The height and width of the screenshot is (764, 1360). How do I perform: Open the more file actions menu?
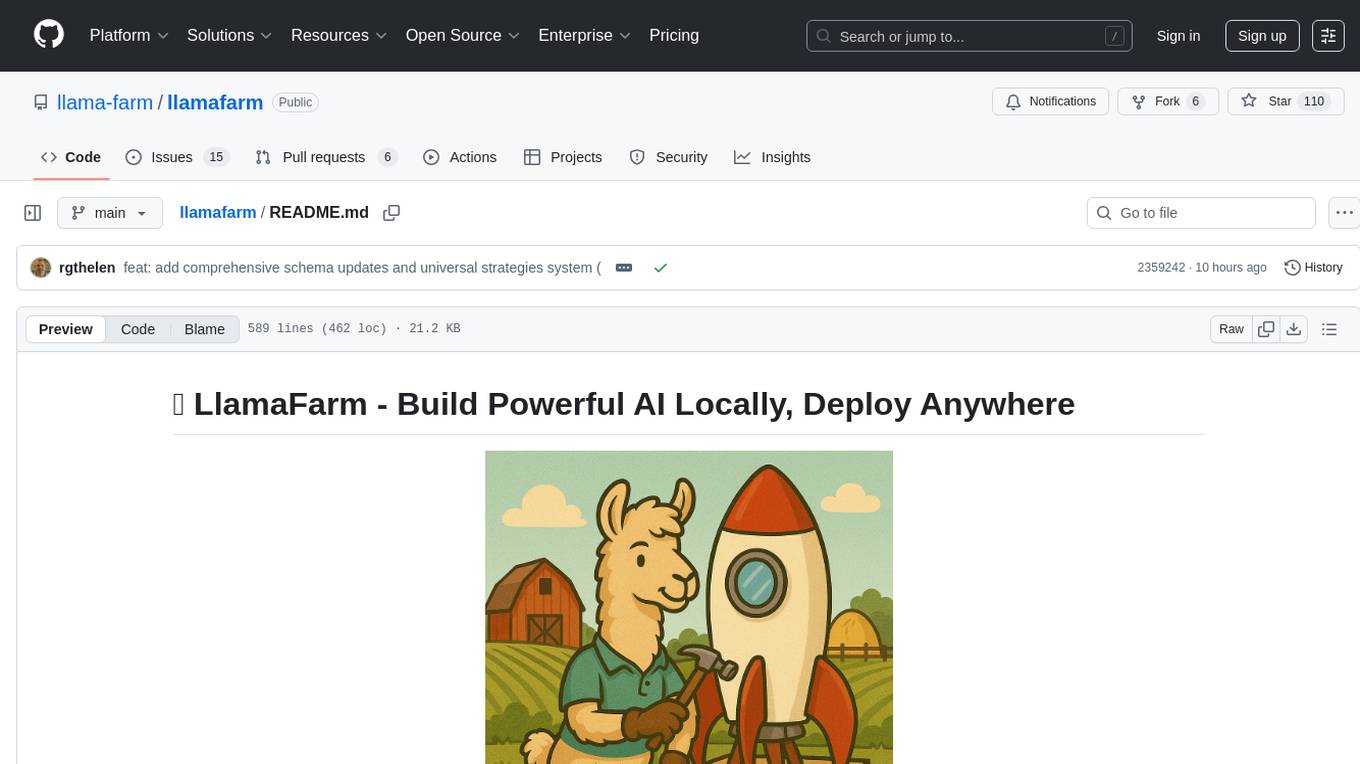1344,213
